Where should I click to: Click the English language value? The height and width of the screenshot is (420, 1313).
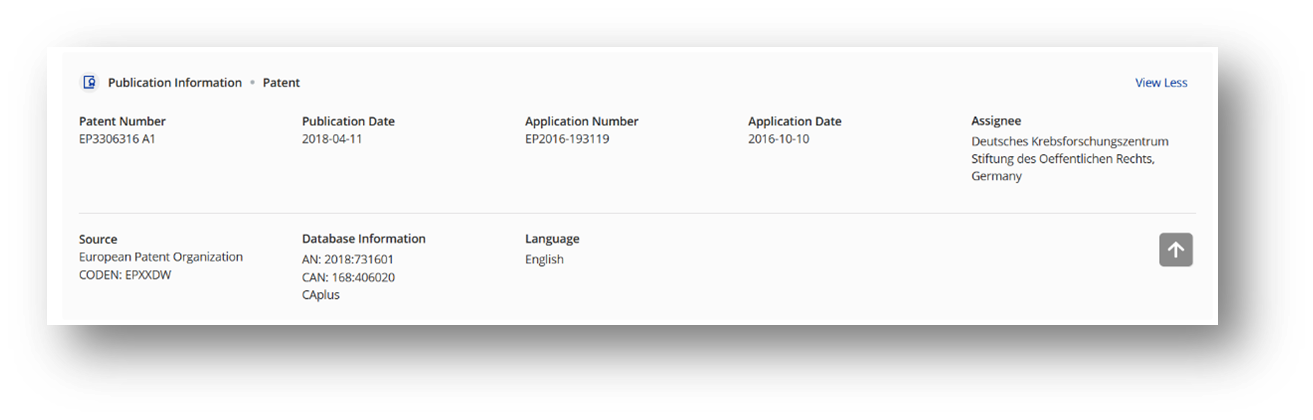(x=544, y=259)
